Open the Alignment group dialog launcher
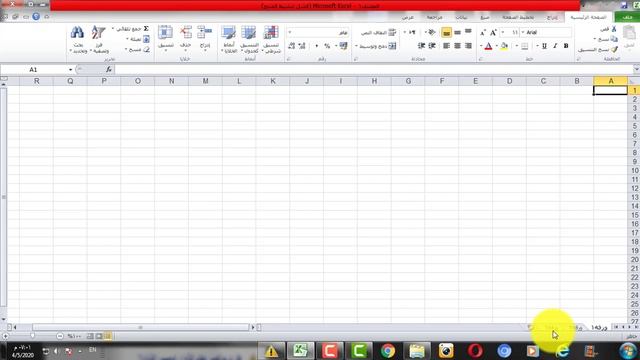The width and height of the screenshot is (640, 360). pyautogui.click(x=356, y=60)
